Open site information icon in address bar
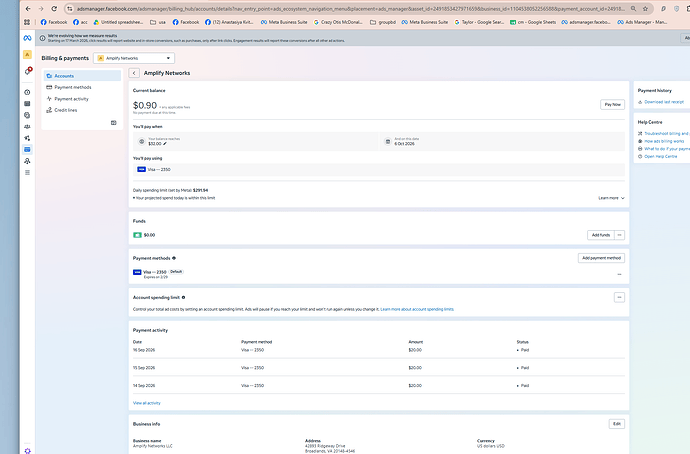The width and height of the screenshot is (690, 454). 70,9
